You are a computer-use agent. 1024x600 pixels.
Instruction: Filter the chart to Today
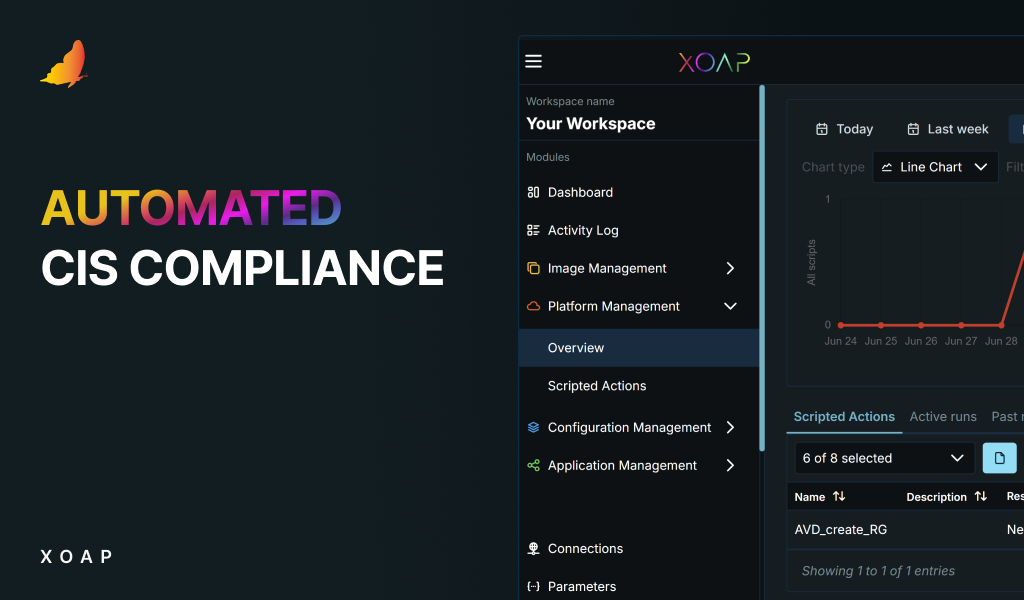point(844,129)
